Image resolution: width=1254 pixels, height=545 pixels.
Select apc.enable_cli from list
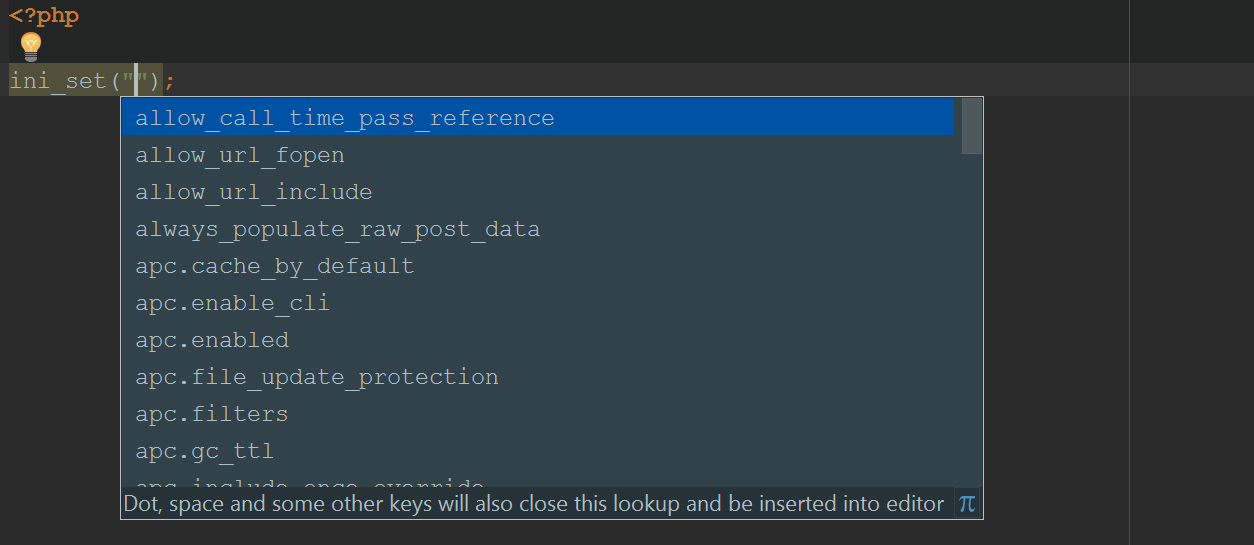(538, 303)
